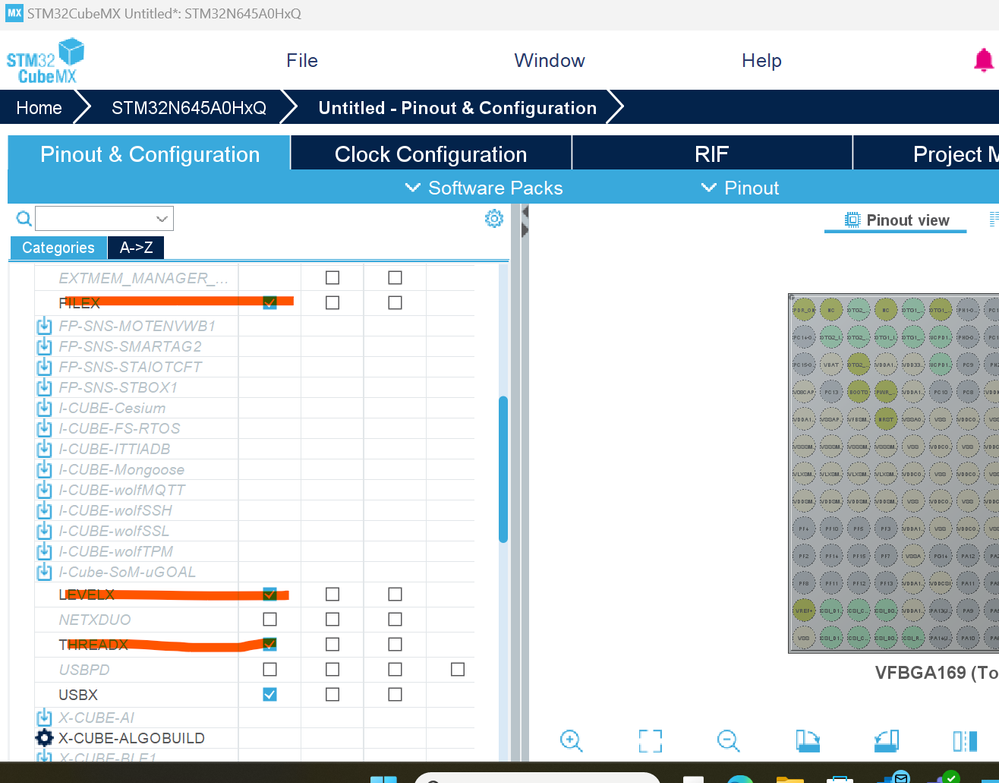This screenshot has height=783, width=999.
Task: Uncheck the ticked USBX checkbox
Action: (270, 694)
